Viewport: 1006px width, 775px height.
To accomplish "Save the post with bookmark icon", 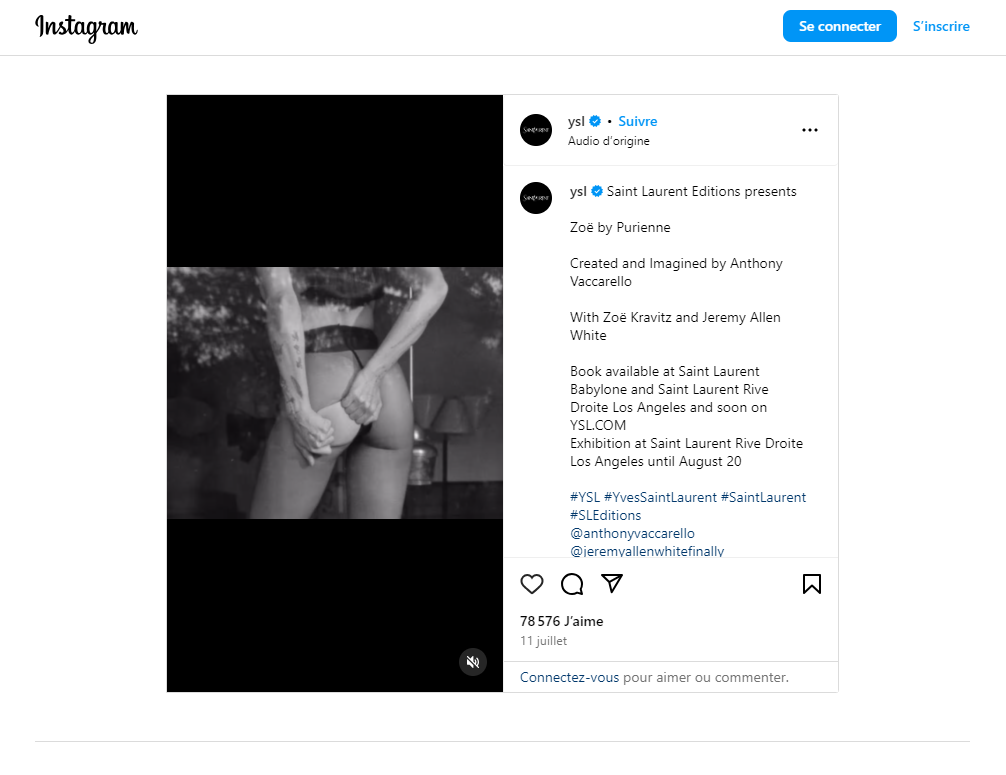I will click(811, 584).
